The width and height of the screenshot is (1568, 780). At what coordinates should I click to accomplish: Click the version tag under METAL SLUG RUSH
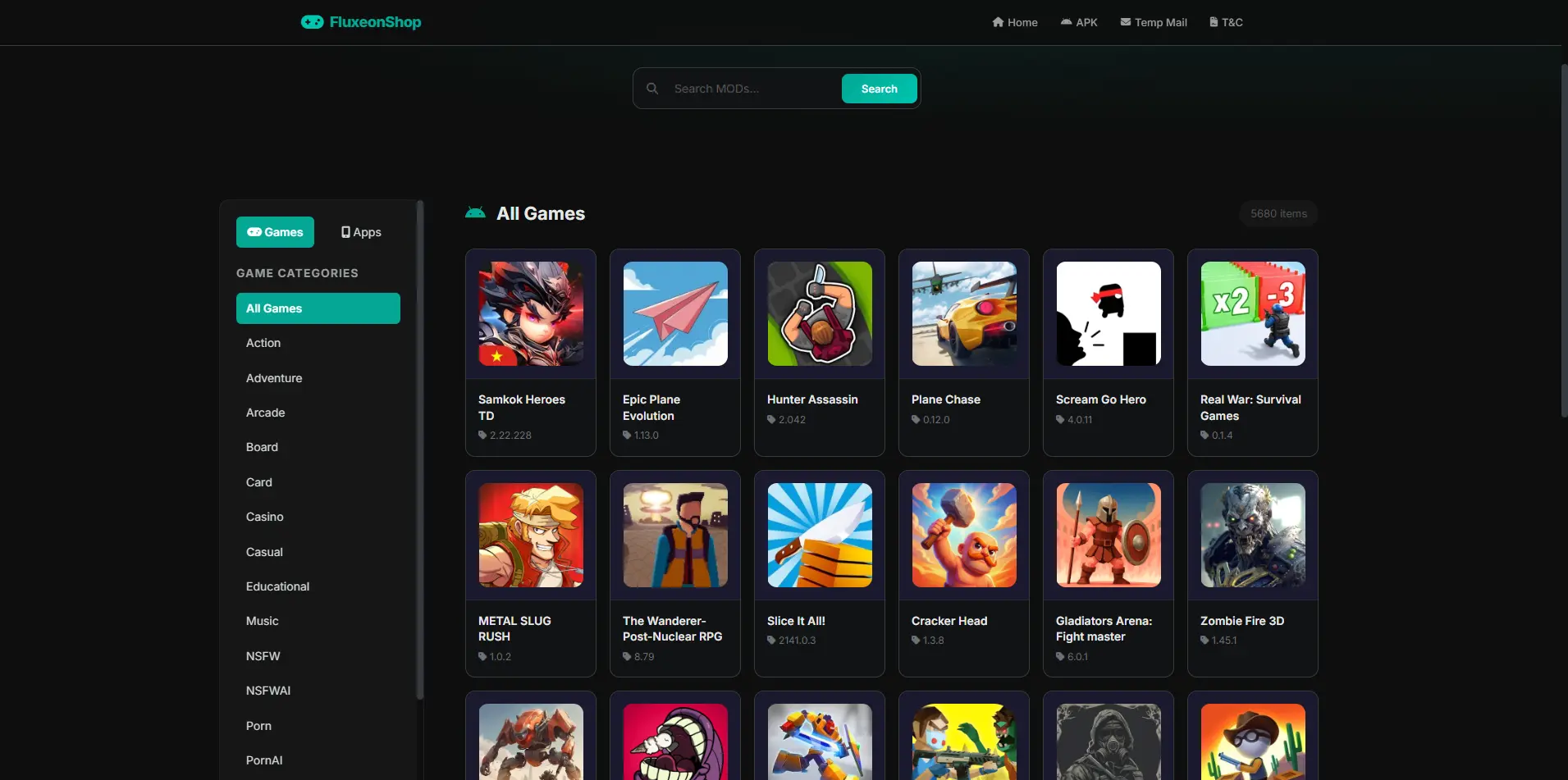coord(495,657)
